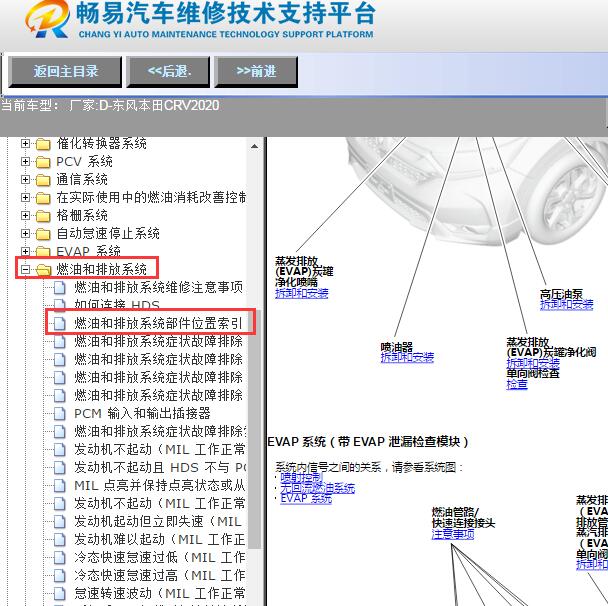Click the 返回主目录 button
The width and height of the screenshot is (608, 606).
pos(65,72)
